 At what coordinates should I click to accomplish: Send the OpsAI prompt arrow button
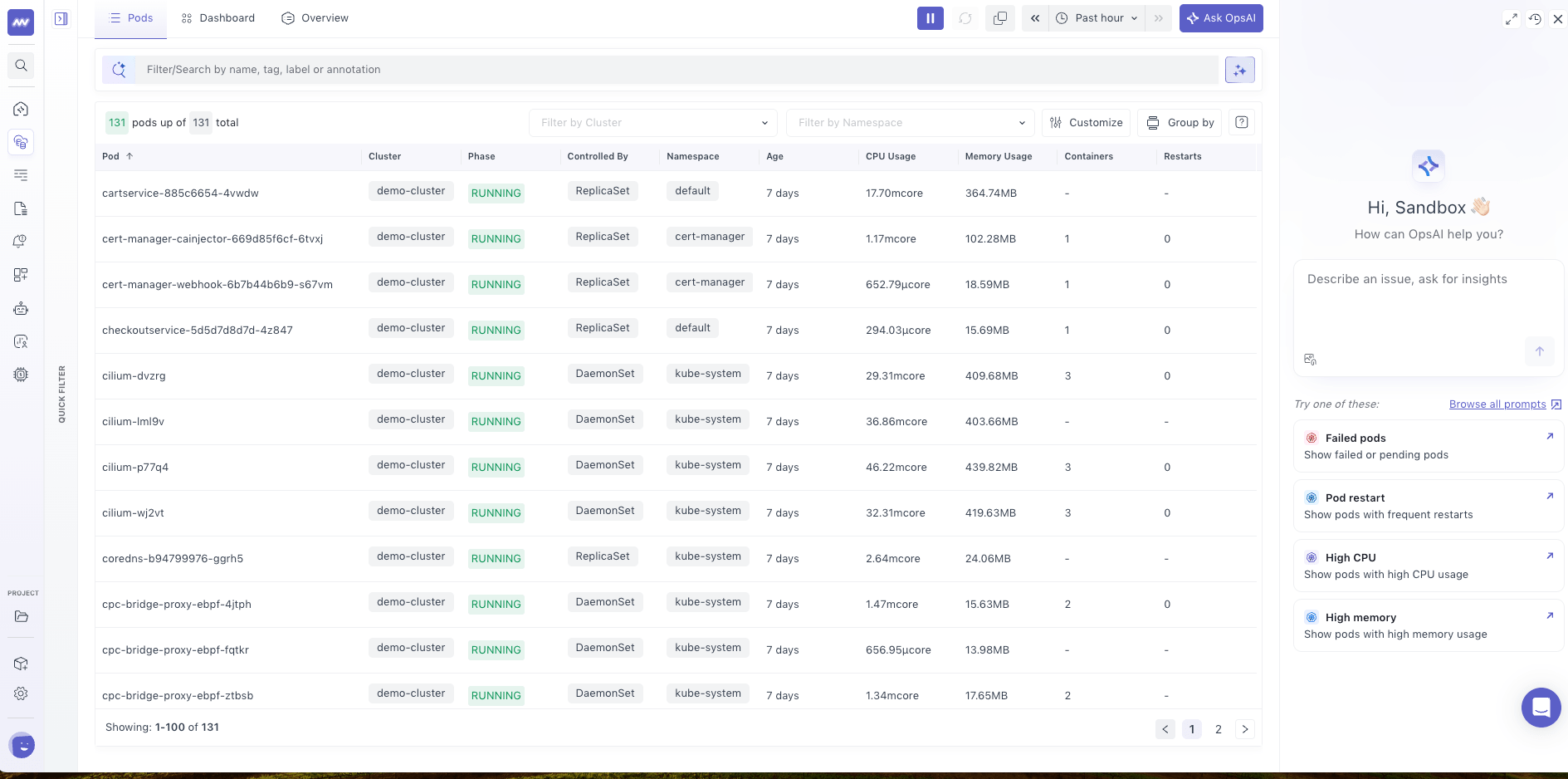coord(1540,351)
